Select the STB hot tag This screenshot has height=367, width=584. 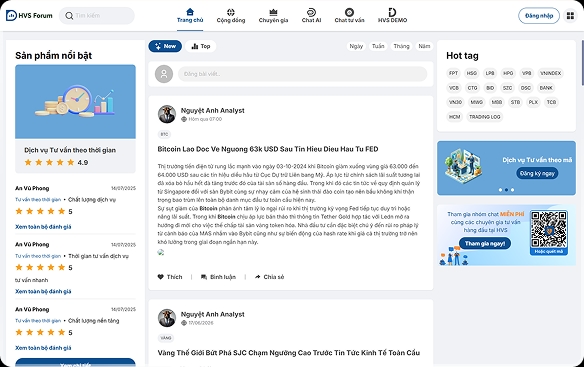(x=515, y=102)
